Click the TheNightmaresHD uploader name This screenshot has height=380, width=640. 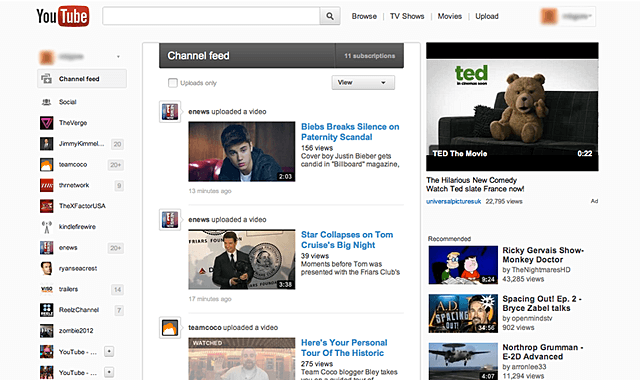541,270
